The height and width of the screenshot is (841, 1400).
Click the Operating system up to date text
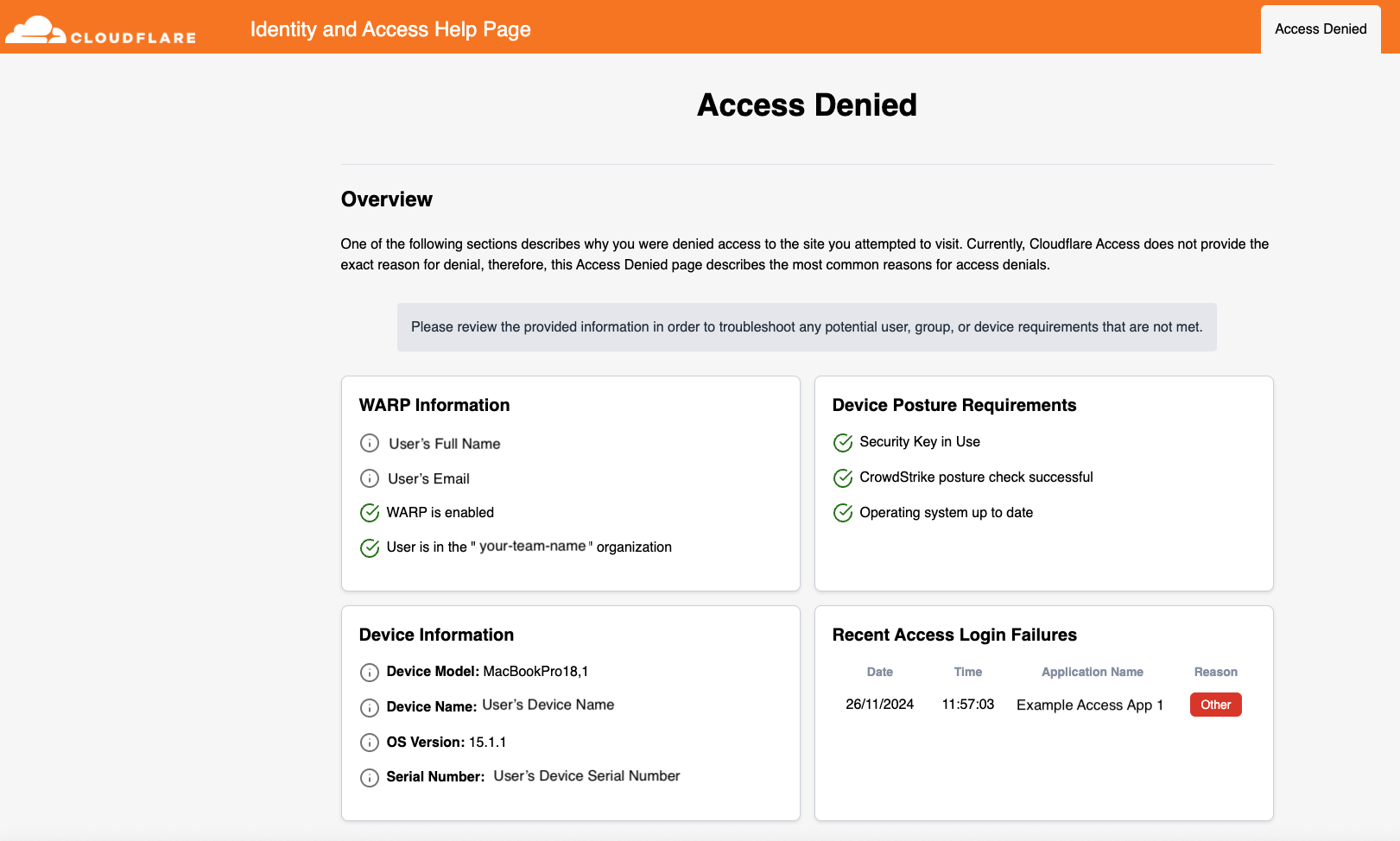[x=946, y=513]
